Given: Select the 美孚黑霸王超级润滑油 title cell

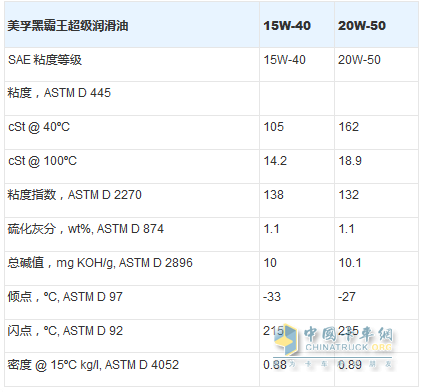Looking at the screenshot, I should (x=68, y=26).
